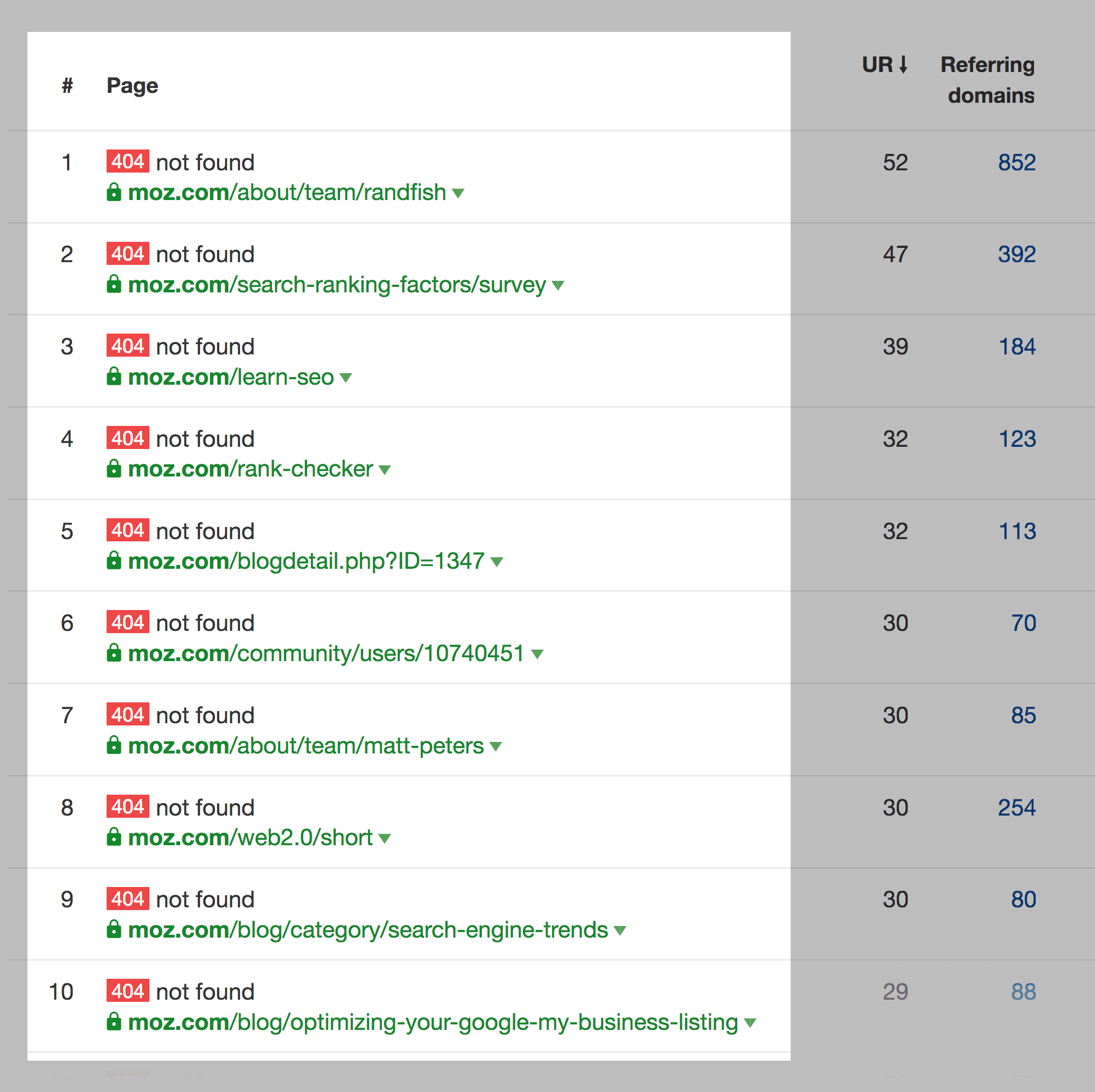Open the 113 referring domains link

(x=1017, y=531)
